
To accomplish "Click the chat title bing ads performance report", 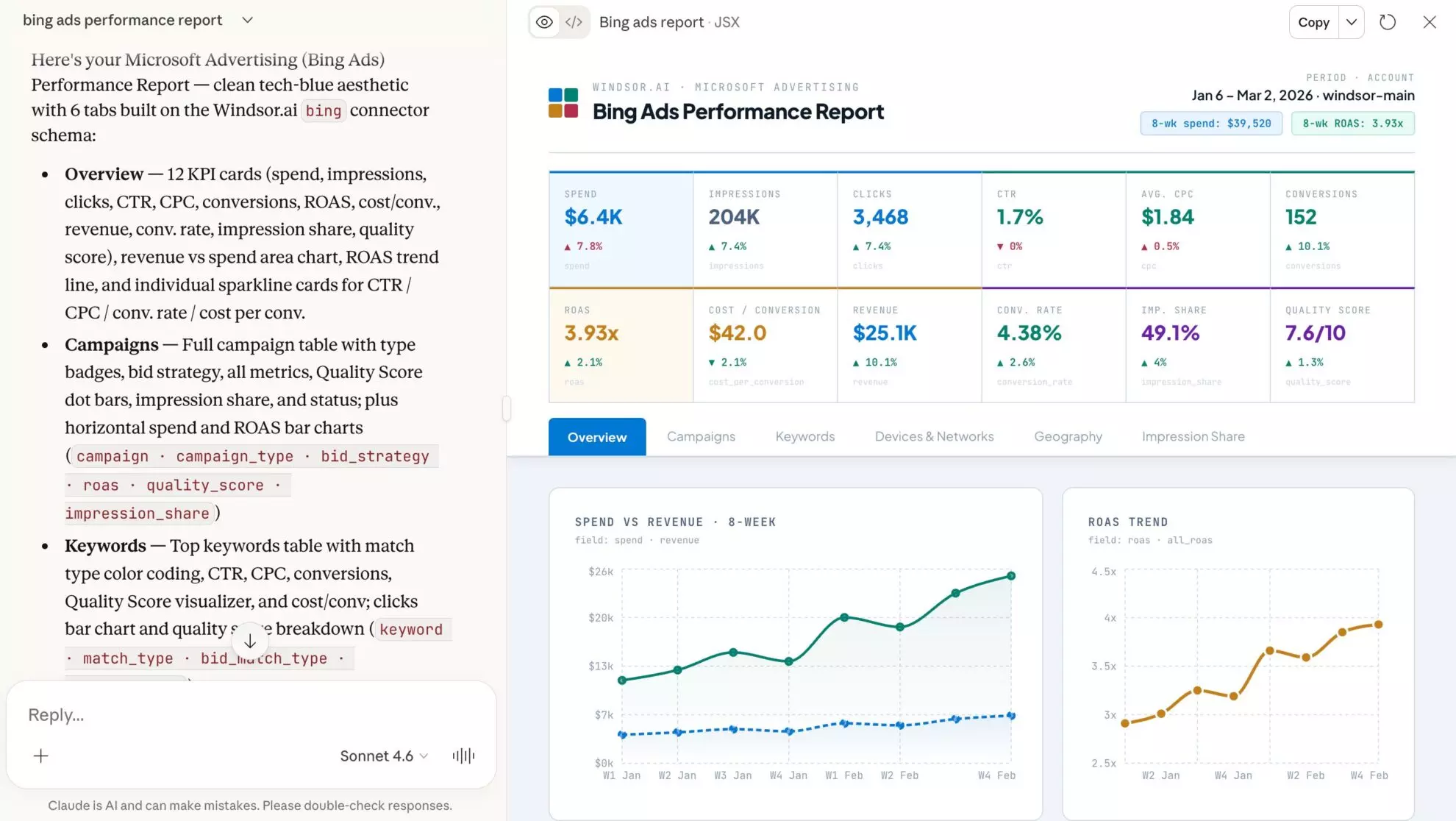I will 122,20.
